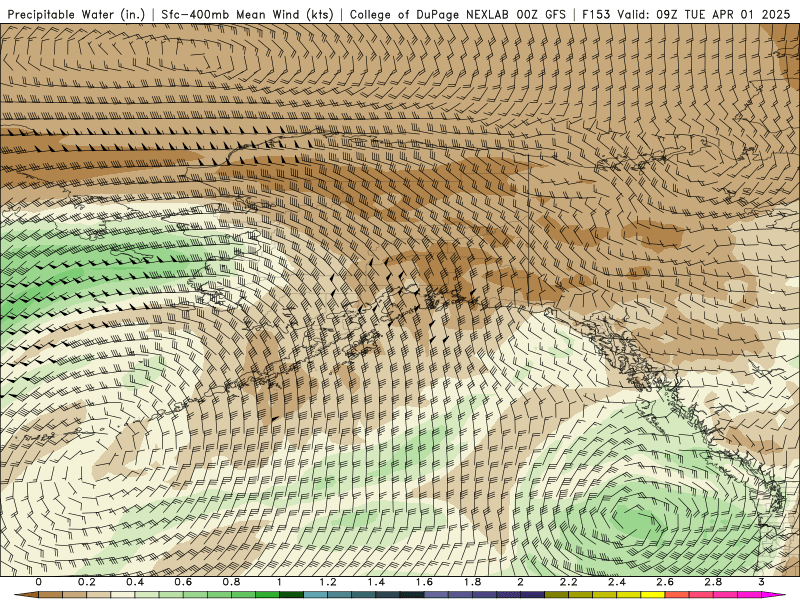800x600 pixels.
Task: Click the colorbar label '1.6'
Action: click(424, 582)
